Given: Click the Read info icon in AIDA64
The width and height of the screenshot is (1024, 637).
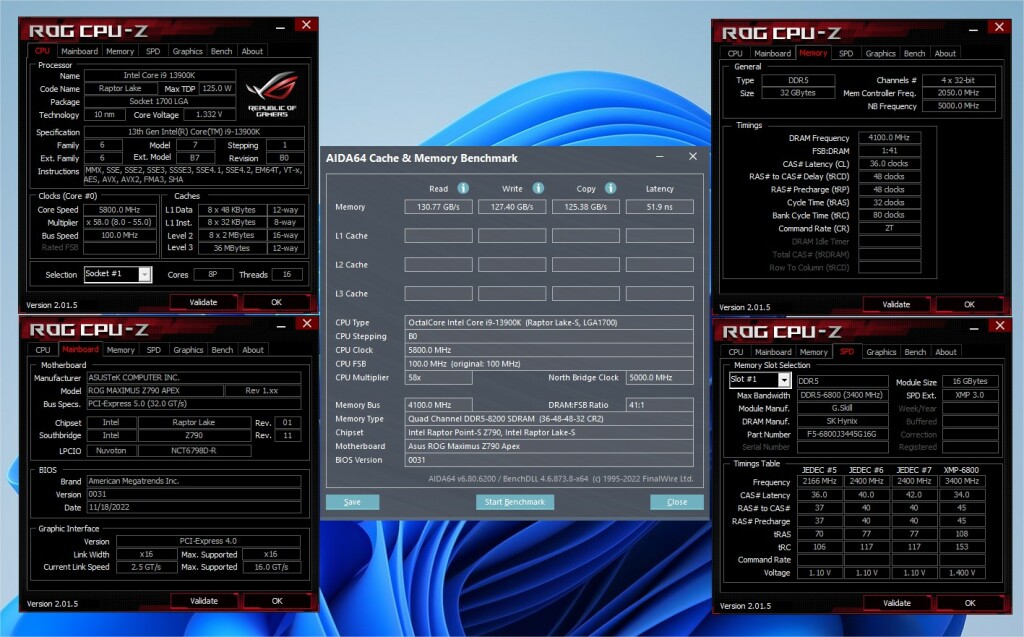Looking at the screenshot, I should coord(463,188).
